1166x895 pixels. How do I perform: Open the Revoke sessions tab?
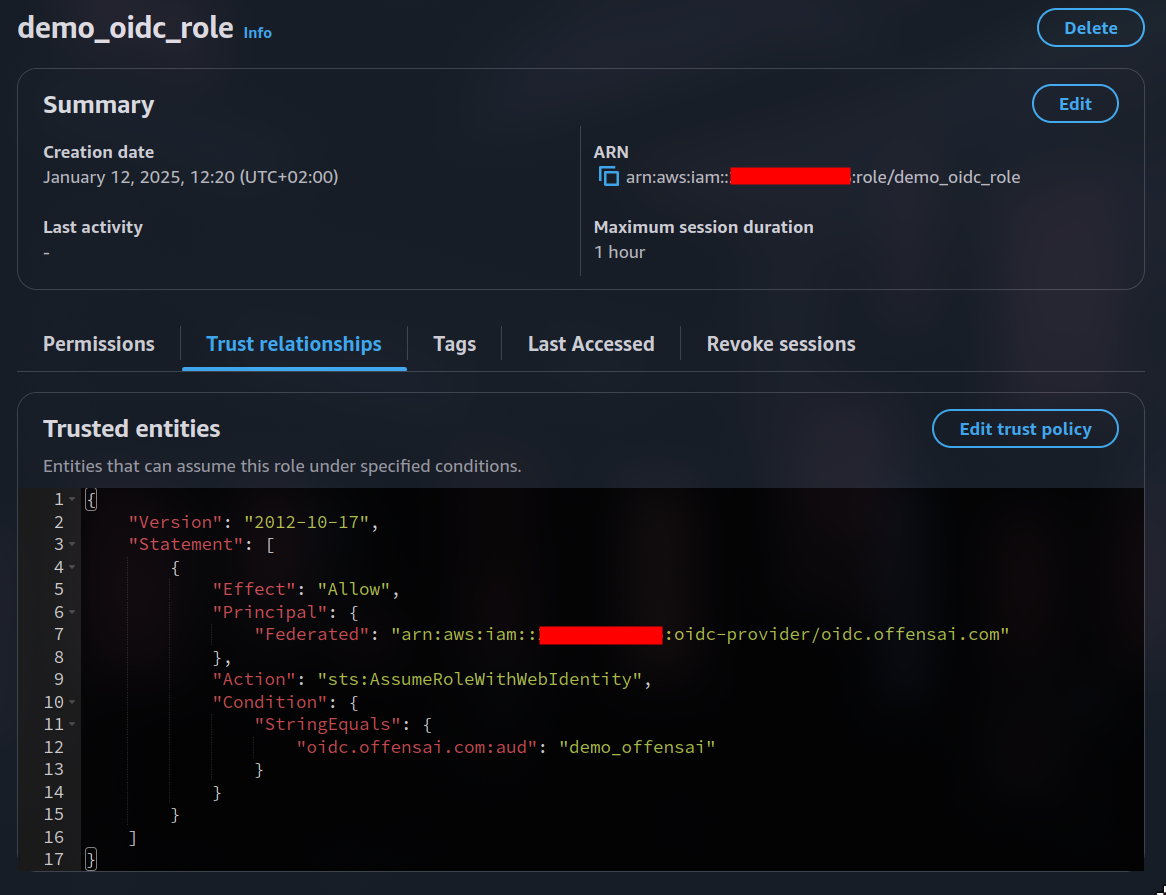[781, 343]
